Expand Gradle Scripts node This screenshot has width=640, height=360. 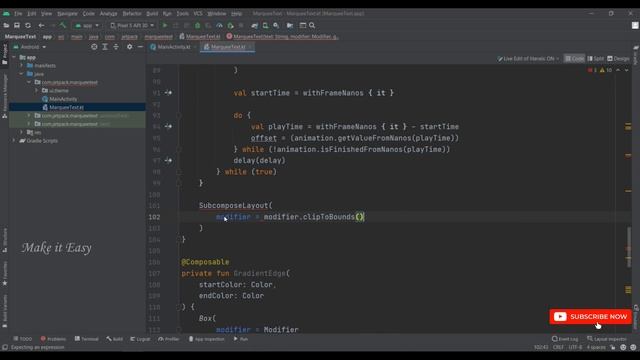click(14, 140)
